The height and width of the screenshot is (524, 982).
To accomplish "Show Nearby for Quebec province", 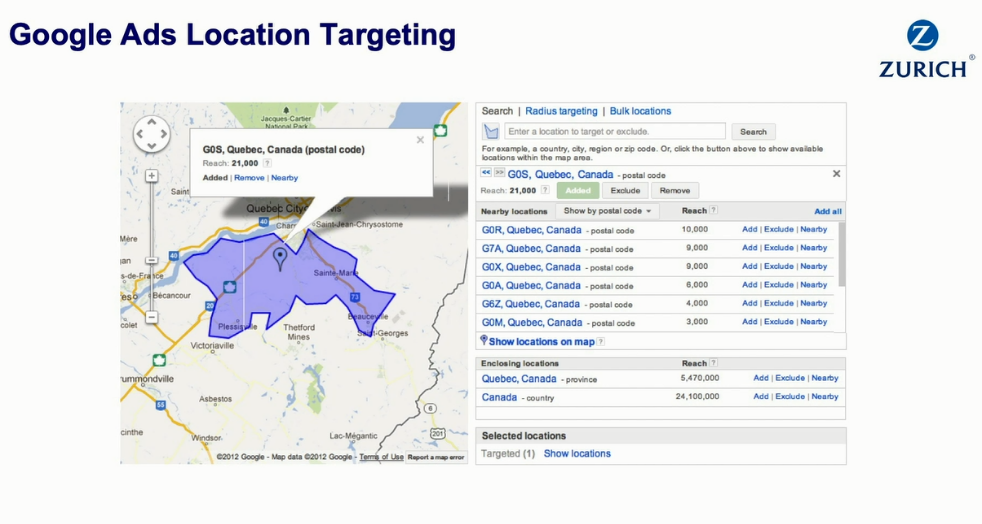I will click(825, 378).
